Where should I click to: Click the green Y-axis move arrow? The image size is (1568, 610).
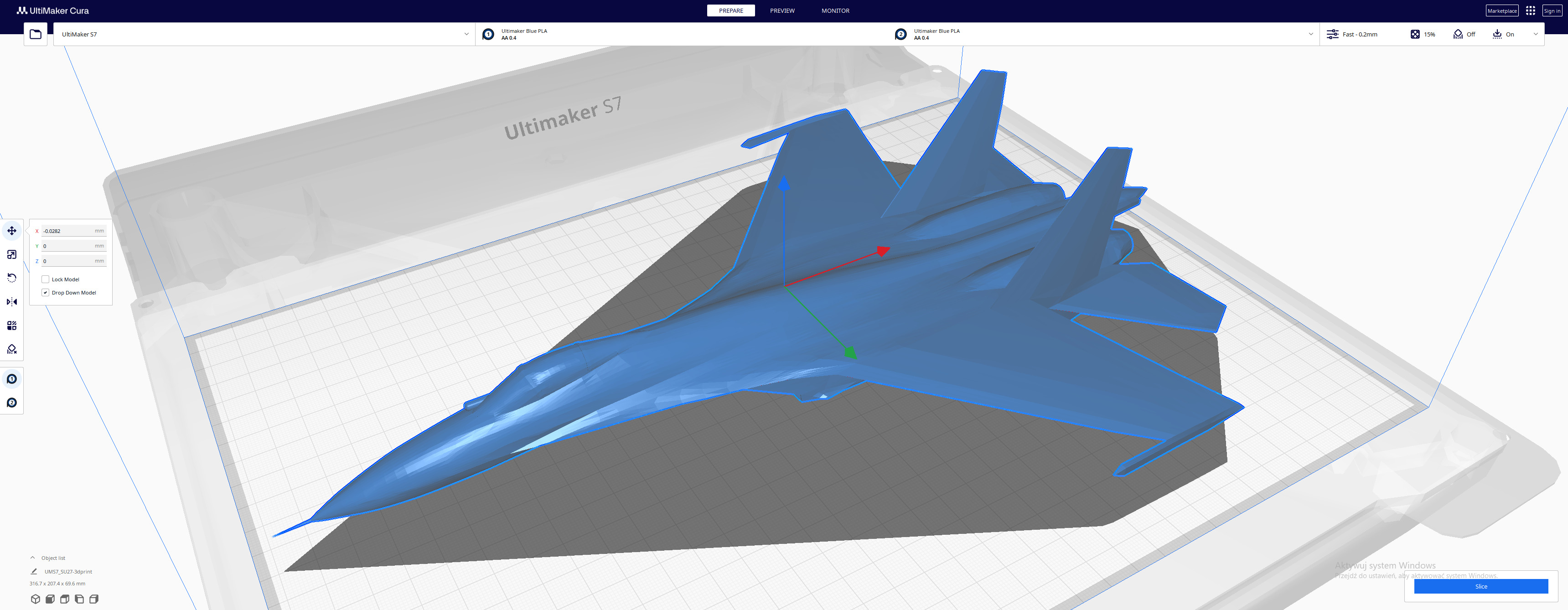coord(850,352)
